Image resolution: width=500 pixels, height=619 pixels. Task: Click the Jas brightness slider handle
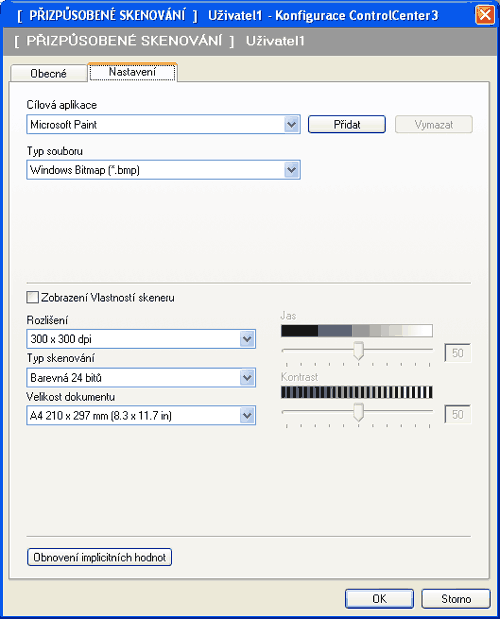tap(358, 351)
